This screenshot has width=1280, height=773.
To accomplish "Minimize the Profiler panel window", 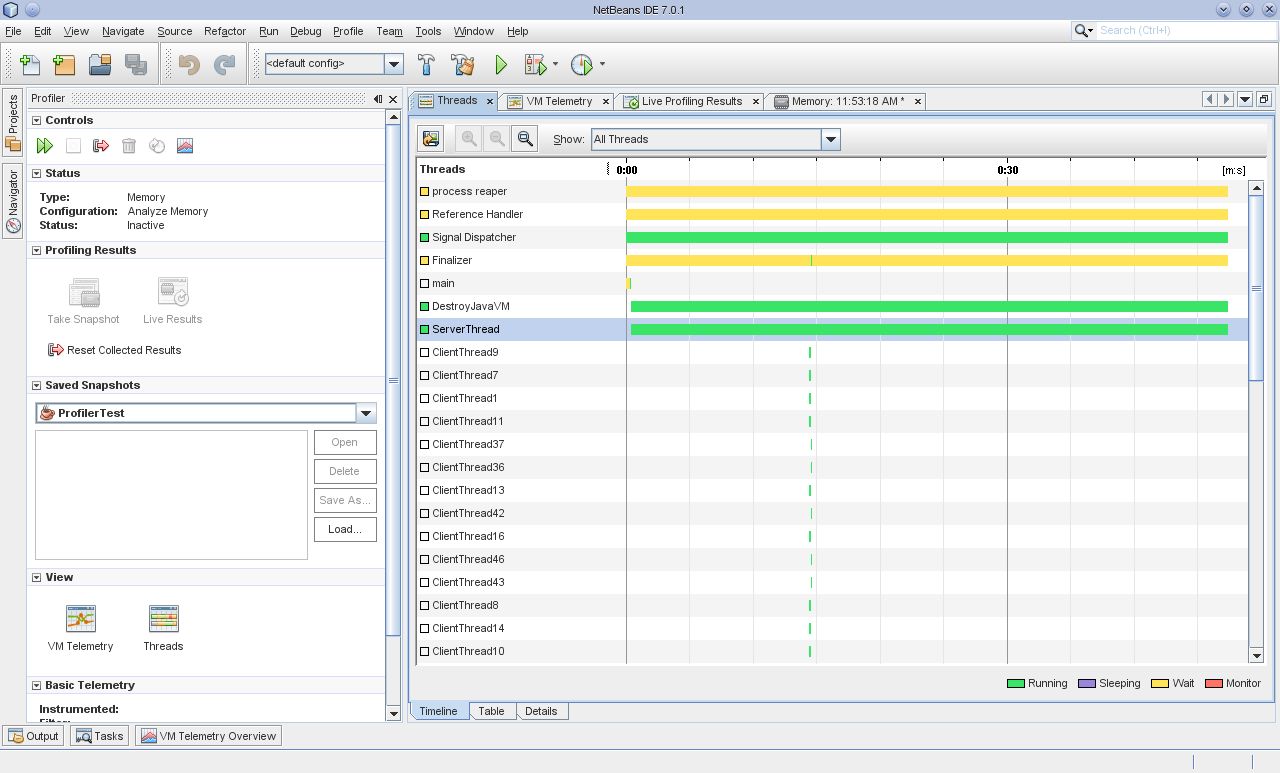I will tap(378, 99).
